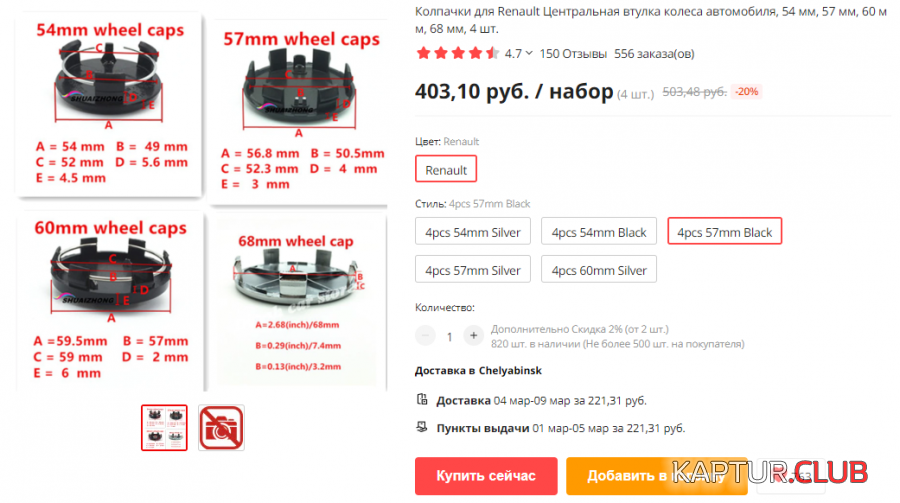Increase quantity with plus button

point(474,336)
